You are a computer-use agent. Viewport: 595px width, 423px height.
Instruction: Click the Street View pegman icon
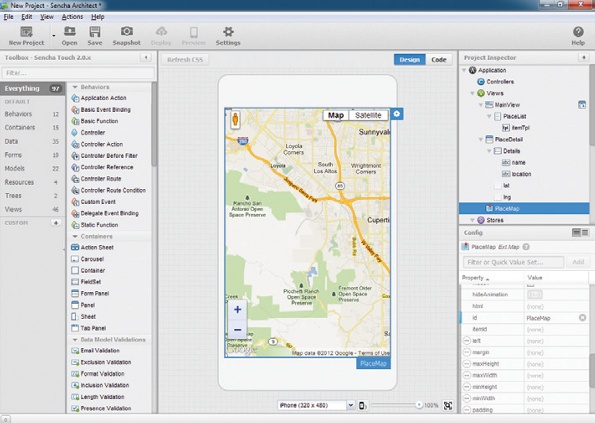tap(235, 120)
